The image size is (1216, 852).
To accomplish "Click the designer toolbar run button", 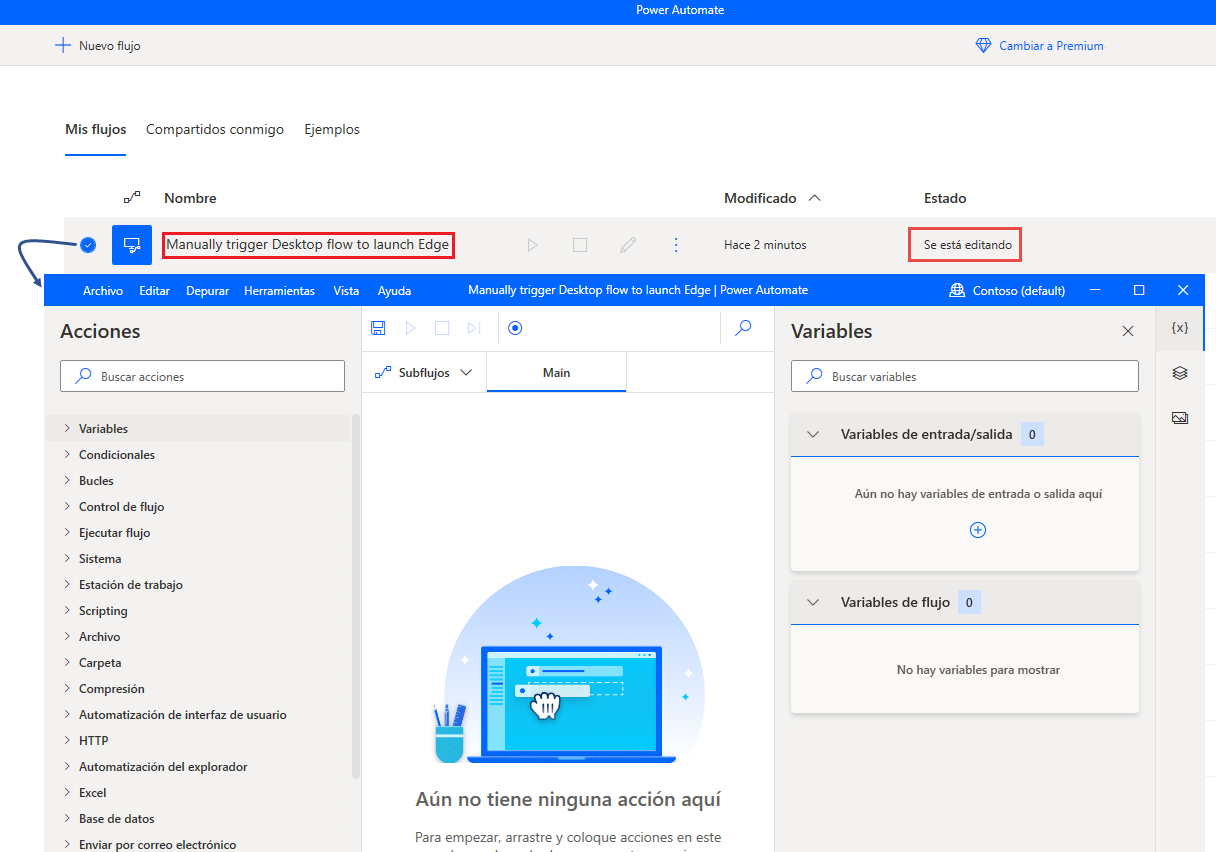I will point(410,328).
